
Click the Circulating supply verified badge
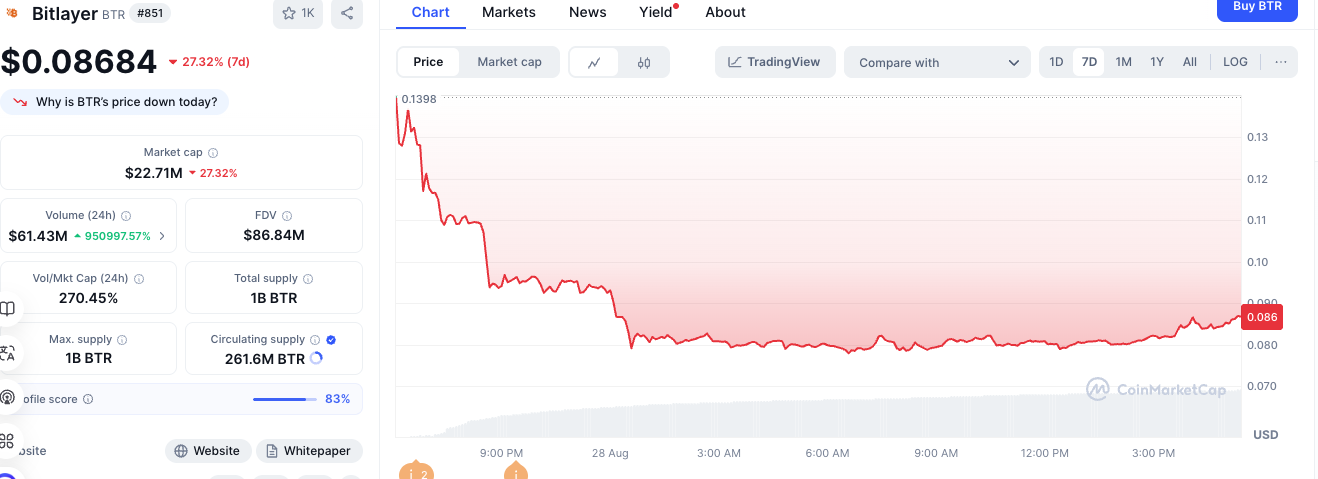331,340
